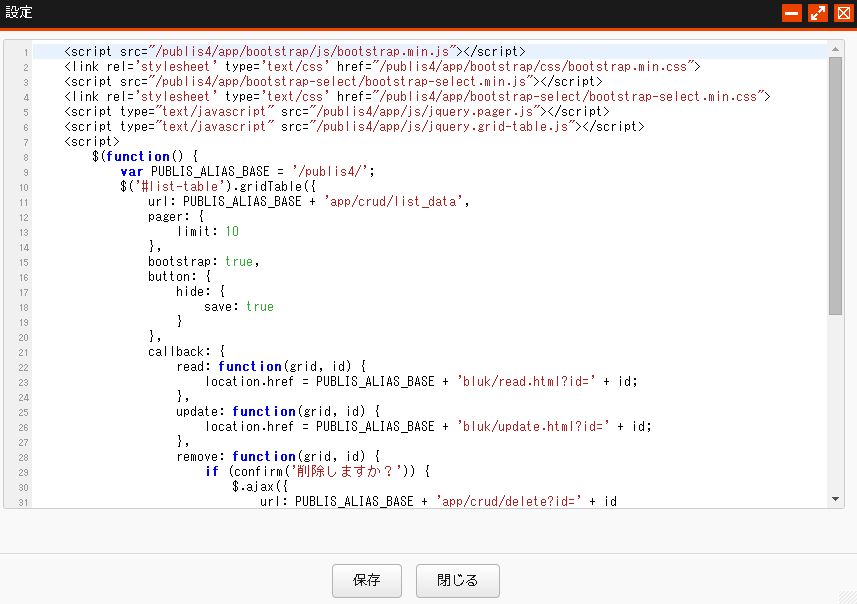Click the 'update: function(grid, id)' line
The width and height of the screenshot is (857, 604).
click(278, 412)
